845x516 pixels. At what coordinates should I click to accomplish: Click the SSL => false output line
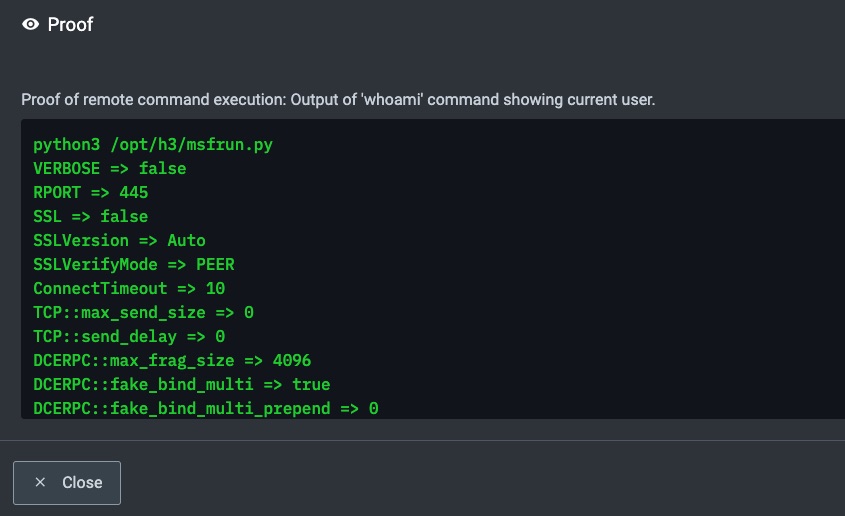(91, 217)
